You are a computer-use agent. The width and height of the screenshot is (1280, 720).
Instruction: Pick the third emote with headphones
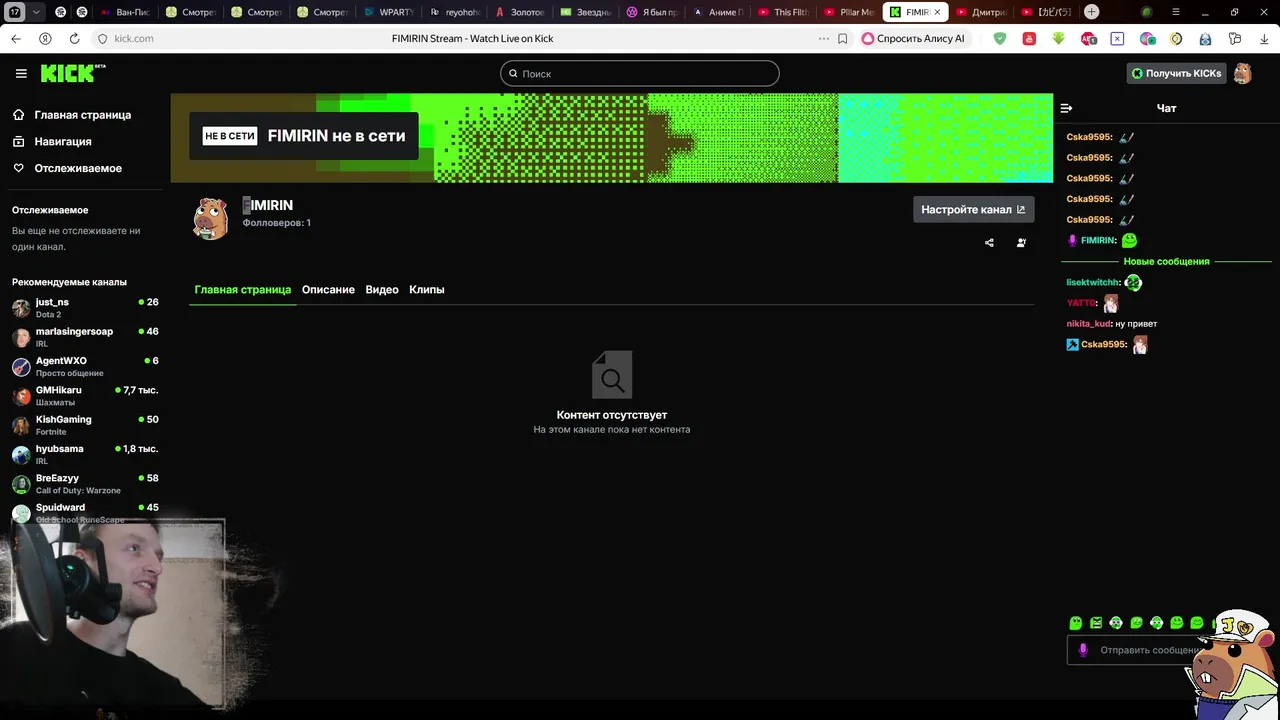(x=1116, y=623)
